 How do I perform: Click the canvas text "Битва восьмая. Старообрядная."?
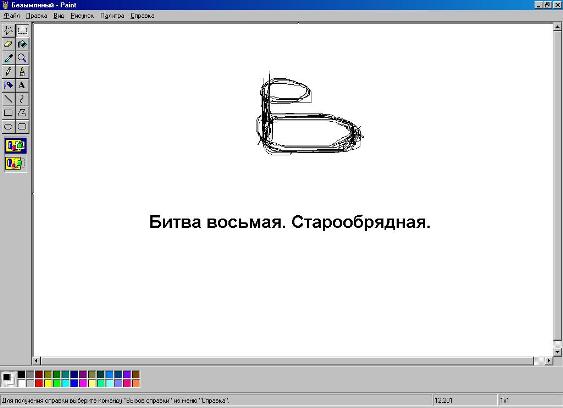click(x=290, y=222)
